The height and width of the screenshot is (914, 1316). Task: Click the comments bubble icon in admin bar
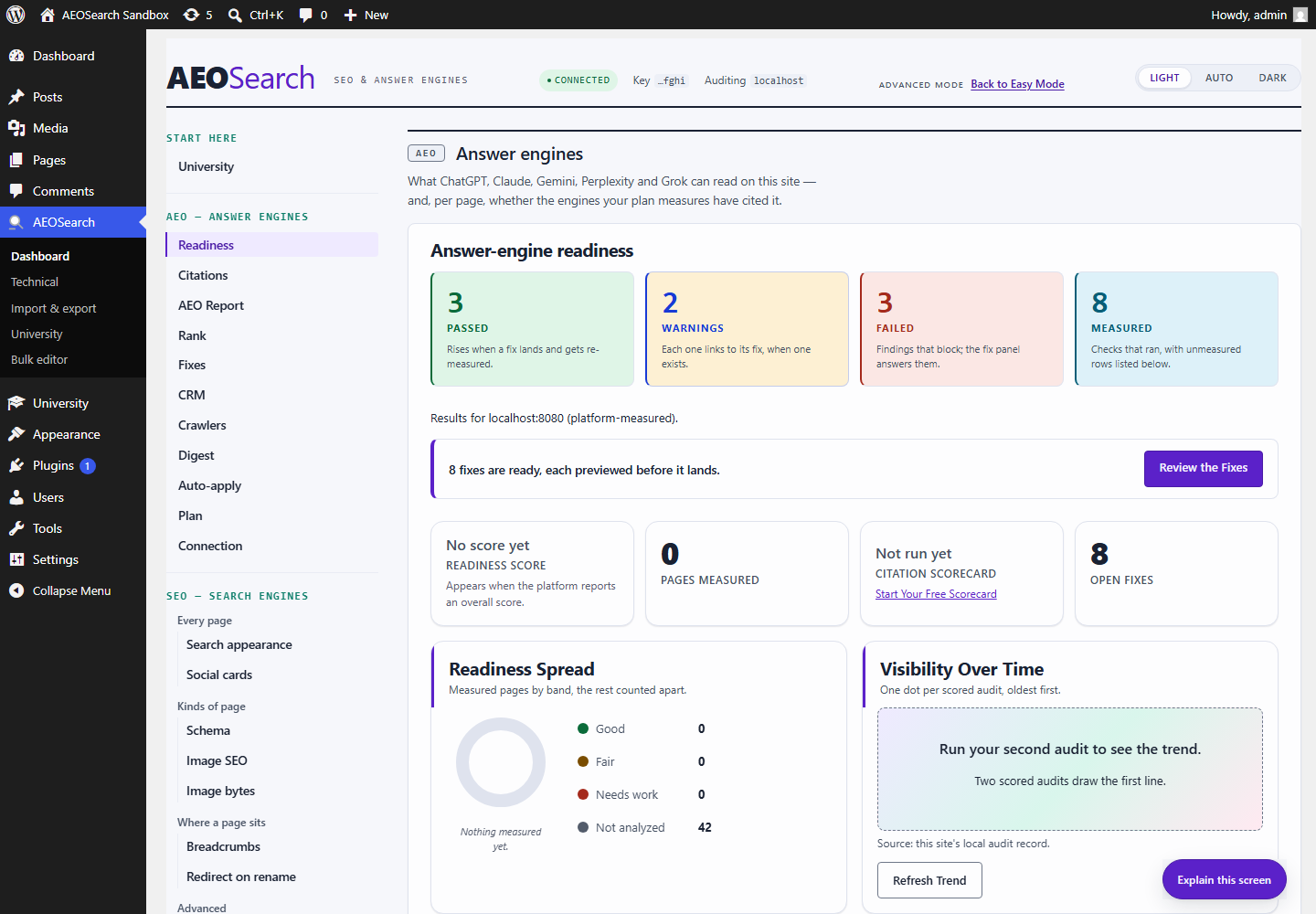tap(305, 15)
